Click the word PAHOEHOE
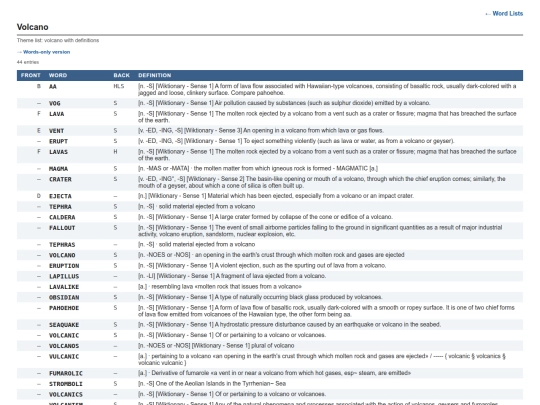 (64, 308)
